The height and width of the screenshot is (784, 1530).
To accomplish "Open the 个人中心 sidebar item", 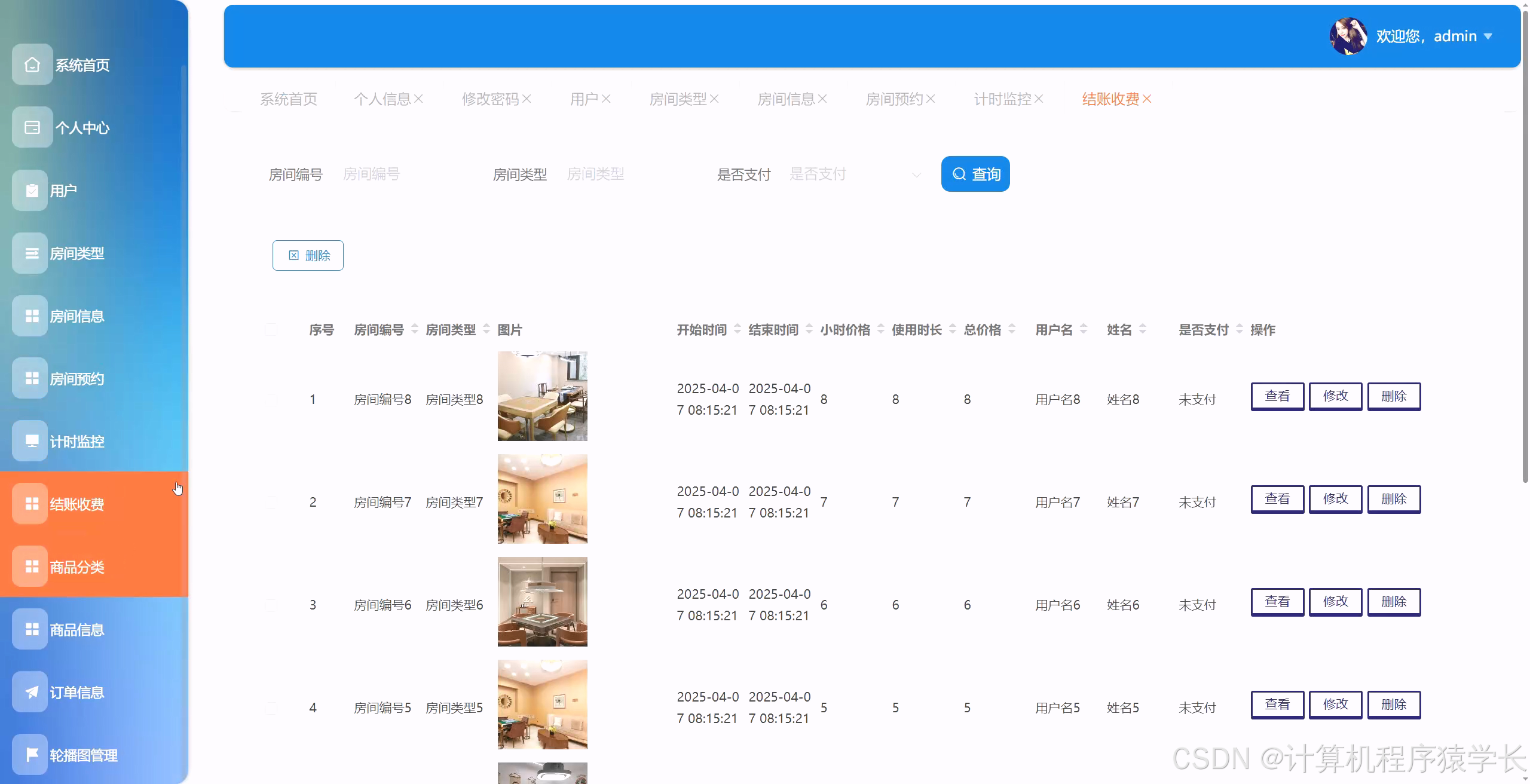I will coord(31,127).
